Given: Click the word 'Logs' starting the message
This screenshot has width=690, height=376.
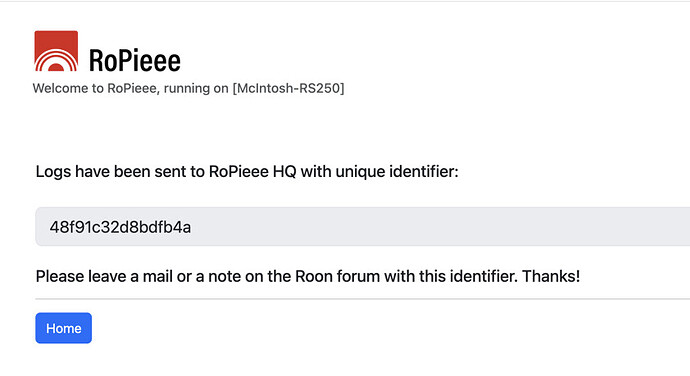Looking at the screenshot, I should point(53,172).
